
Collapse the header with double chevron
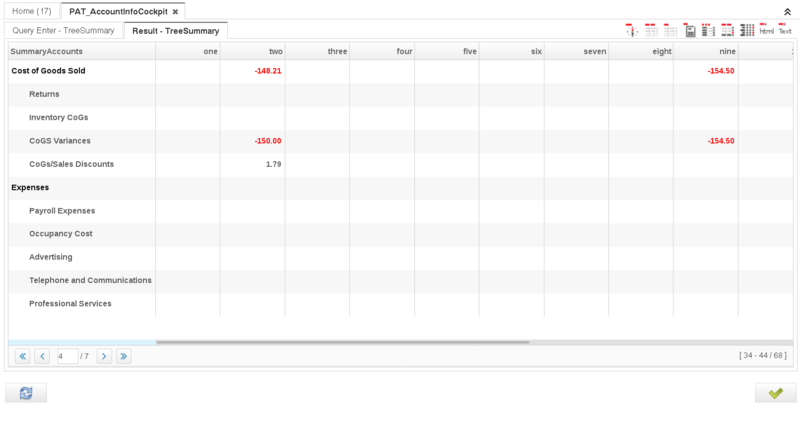coord(788,11)
